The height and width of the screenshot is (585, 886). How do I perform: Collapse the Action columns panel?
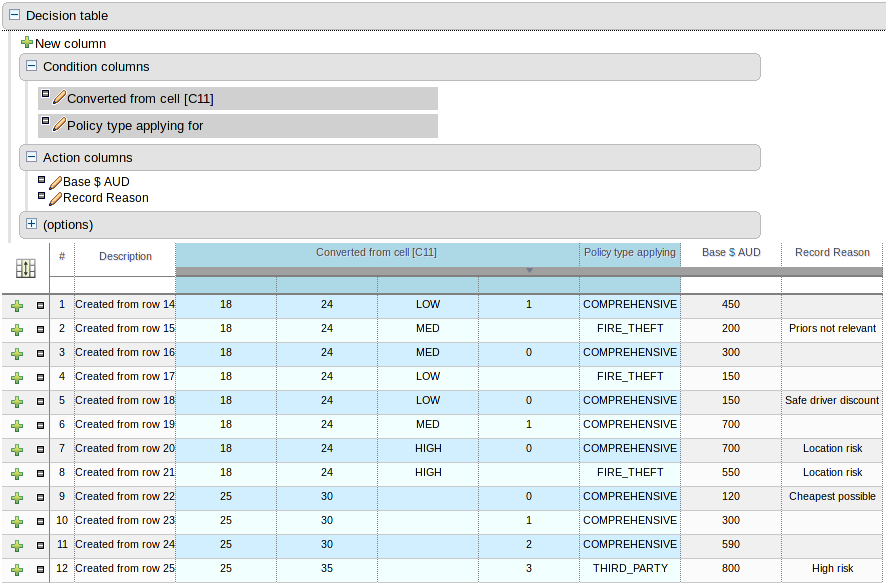[x=31, y=158]
